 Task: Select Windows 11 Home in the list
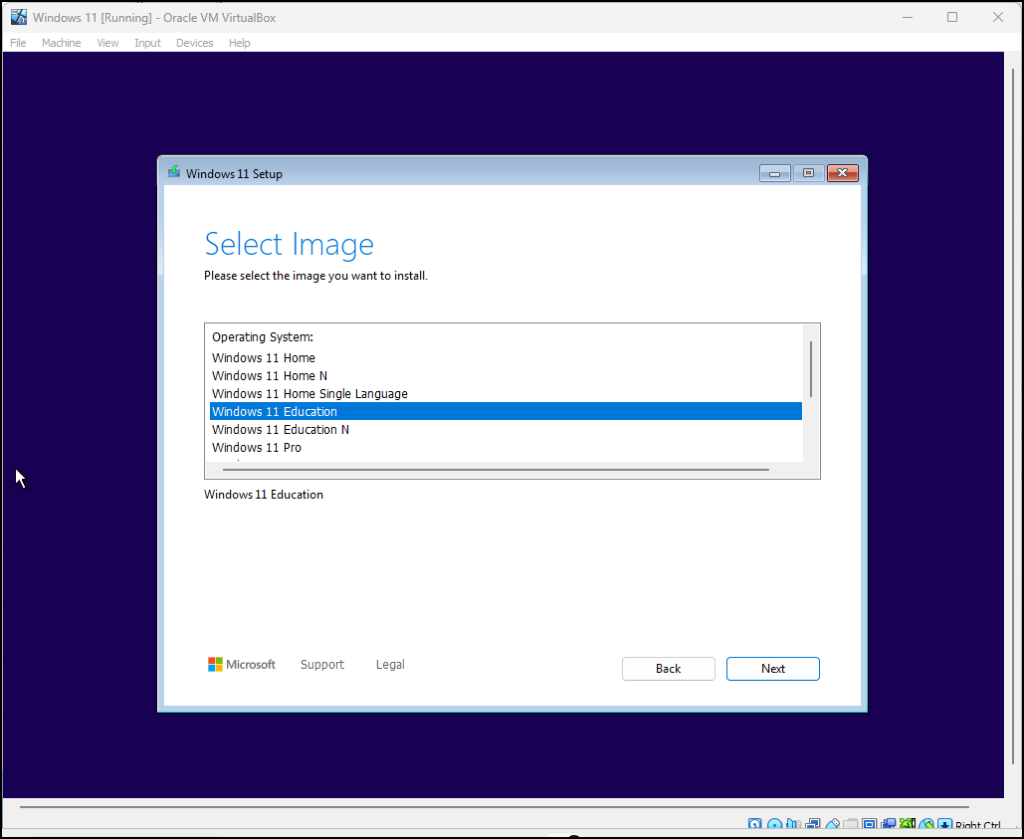[x=505, y=358]
